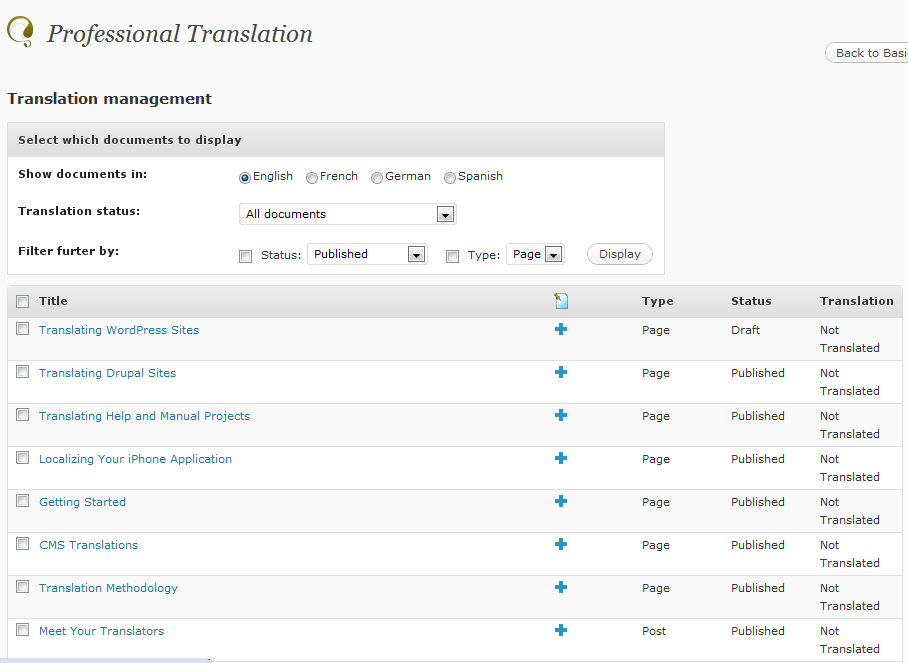Click the Display button
This screenshot has height=663, width=908.
coord(620,254)
